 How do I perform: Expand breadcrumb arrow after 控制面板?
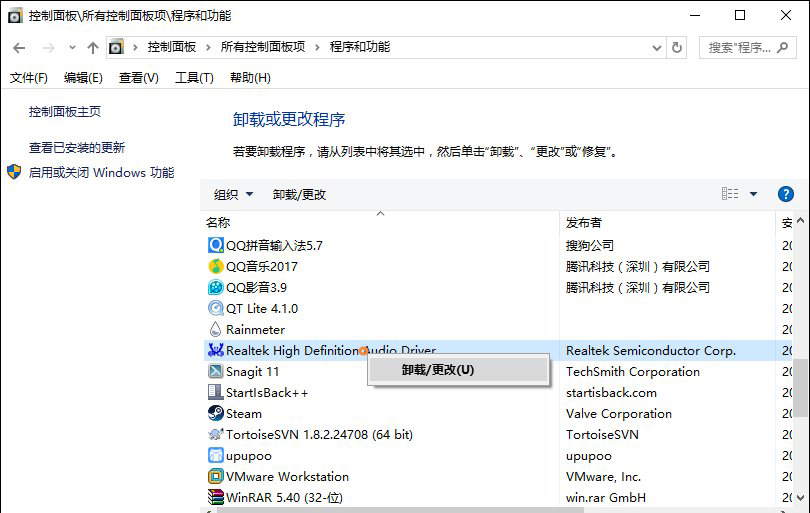point(208,48)
